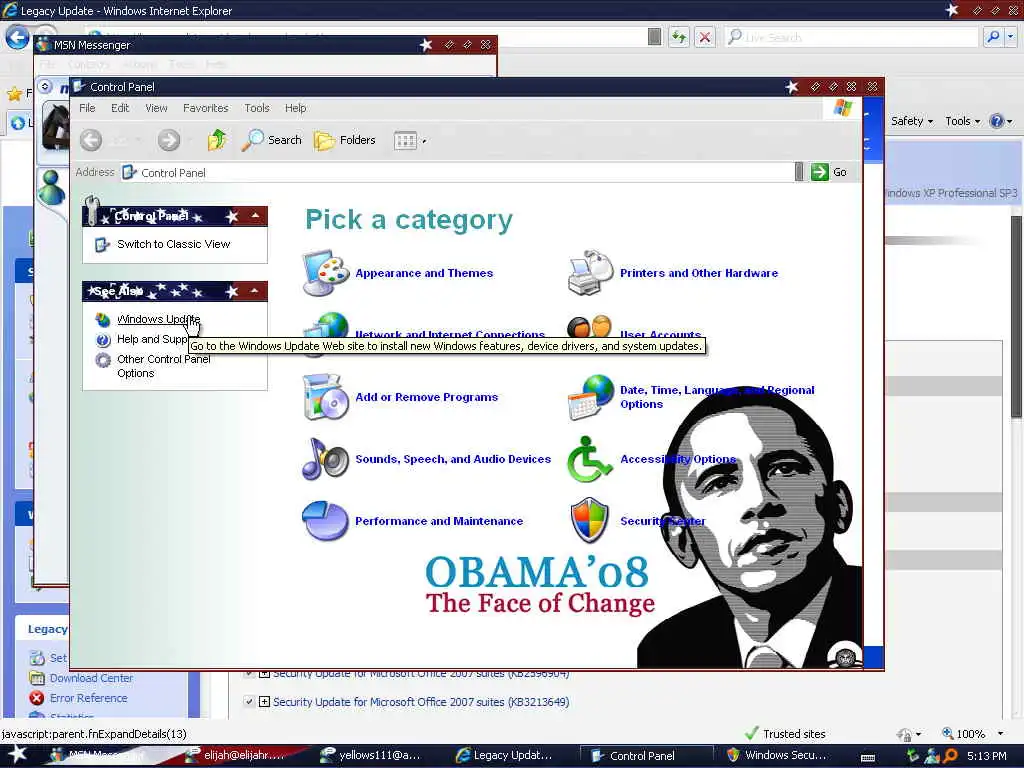Open the File menu in Control Panel

point(87,108)
